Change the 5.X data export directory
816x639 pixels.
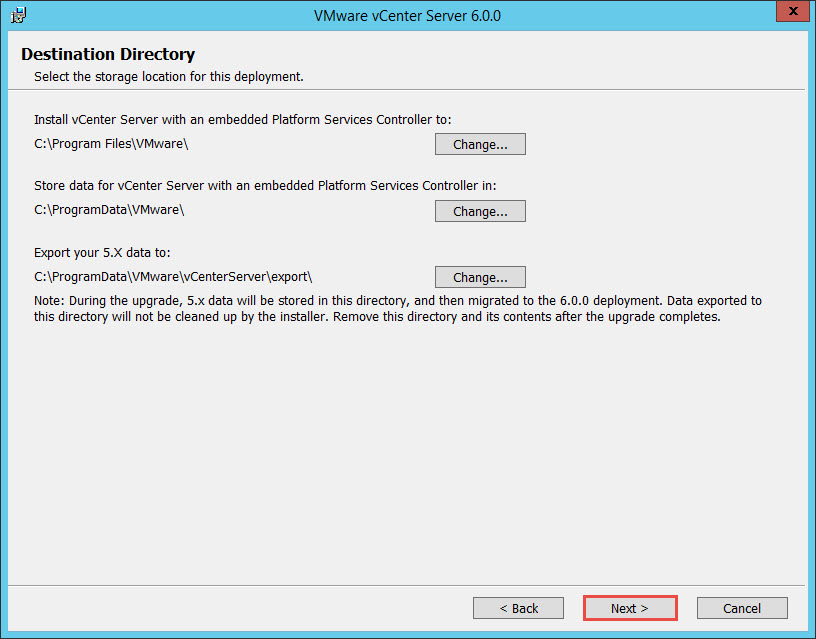pos(480,276)
